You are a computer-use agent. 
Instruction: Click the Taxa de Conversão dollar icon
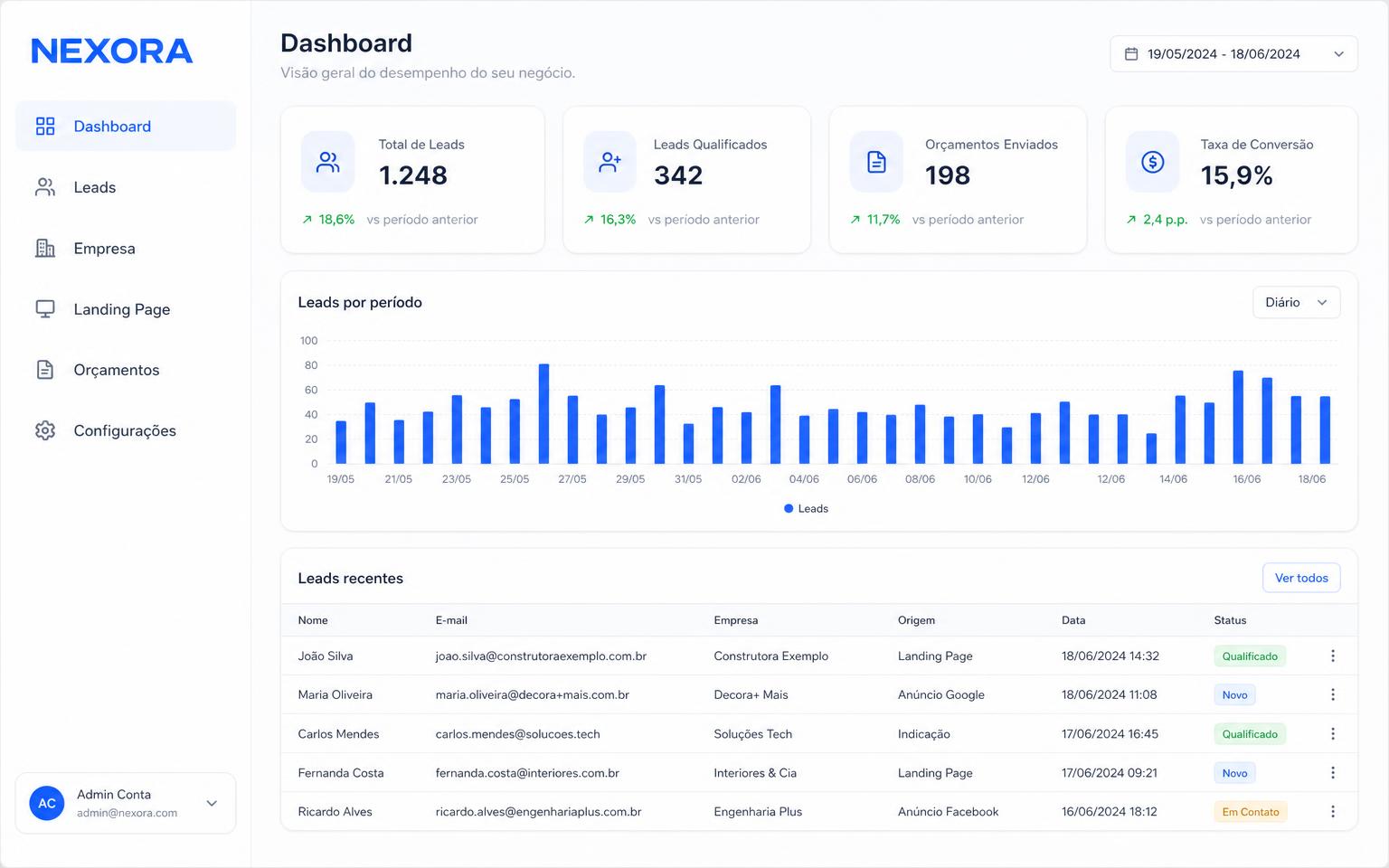click(x=1152, y=162)
